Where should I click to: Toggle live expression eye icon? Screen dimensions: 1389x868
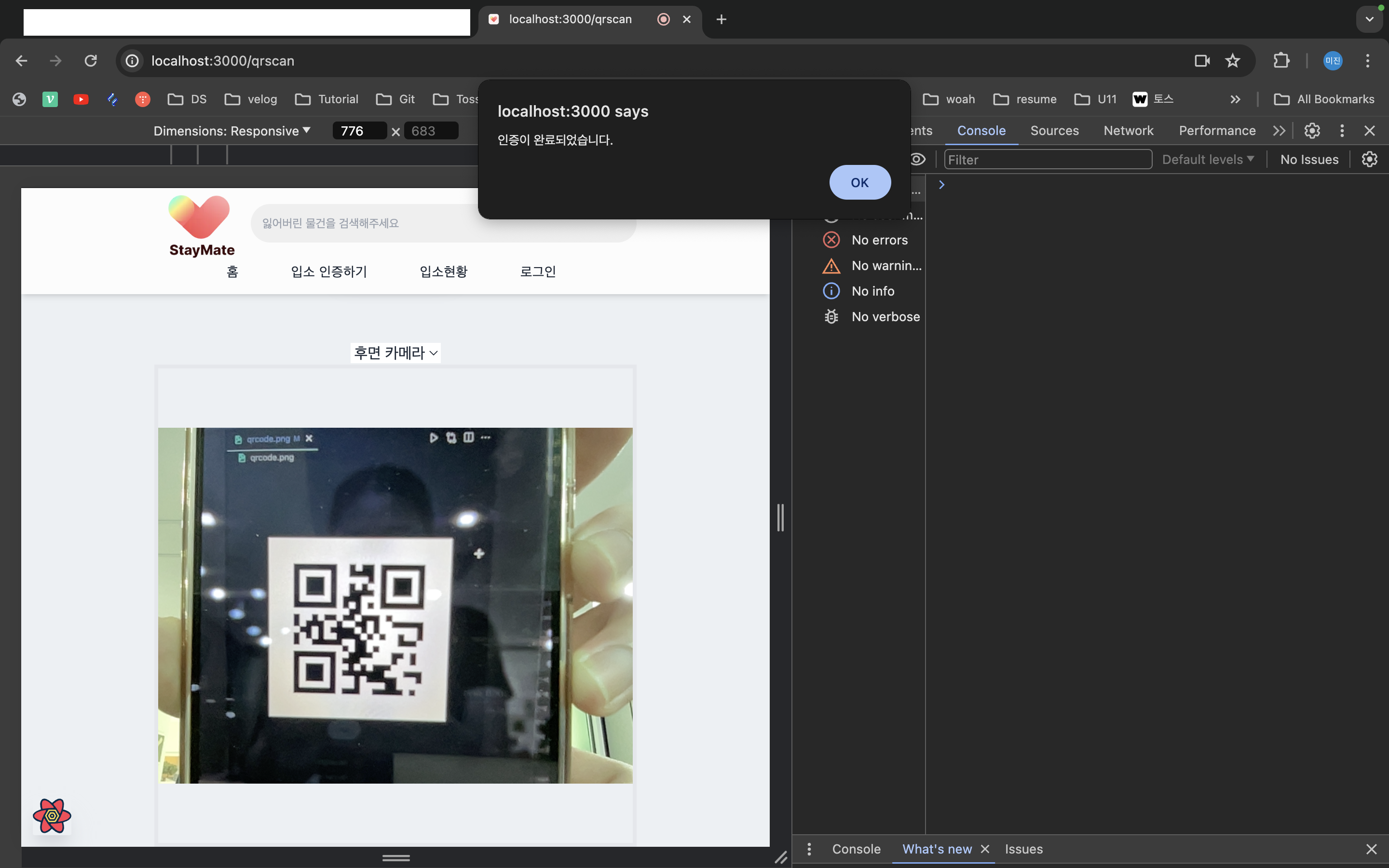pos(918,160)
